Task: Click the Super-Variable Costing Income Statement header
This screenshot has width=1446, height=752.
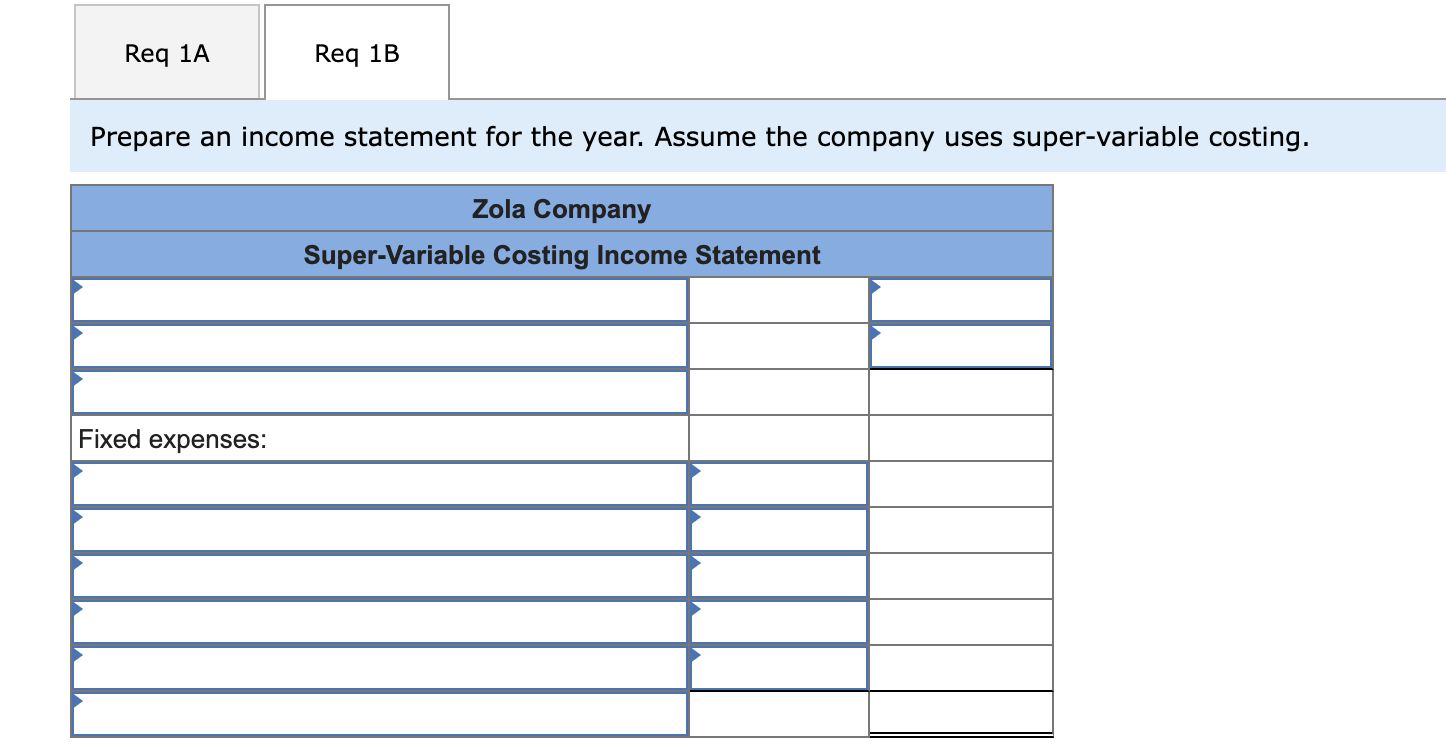Action: coord(561,255)
